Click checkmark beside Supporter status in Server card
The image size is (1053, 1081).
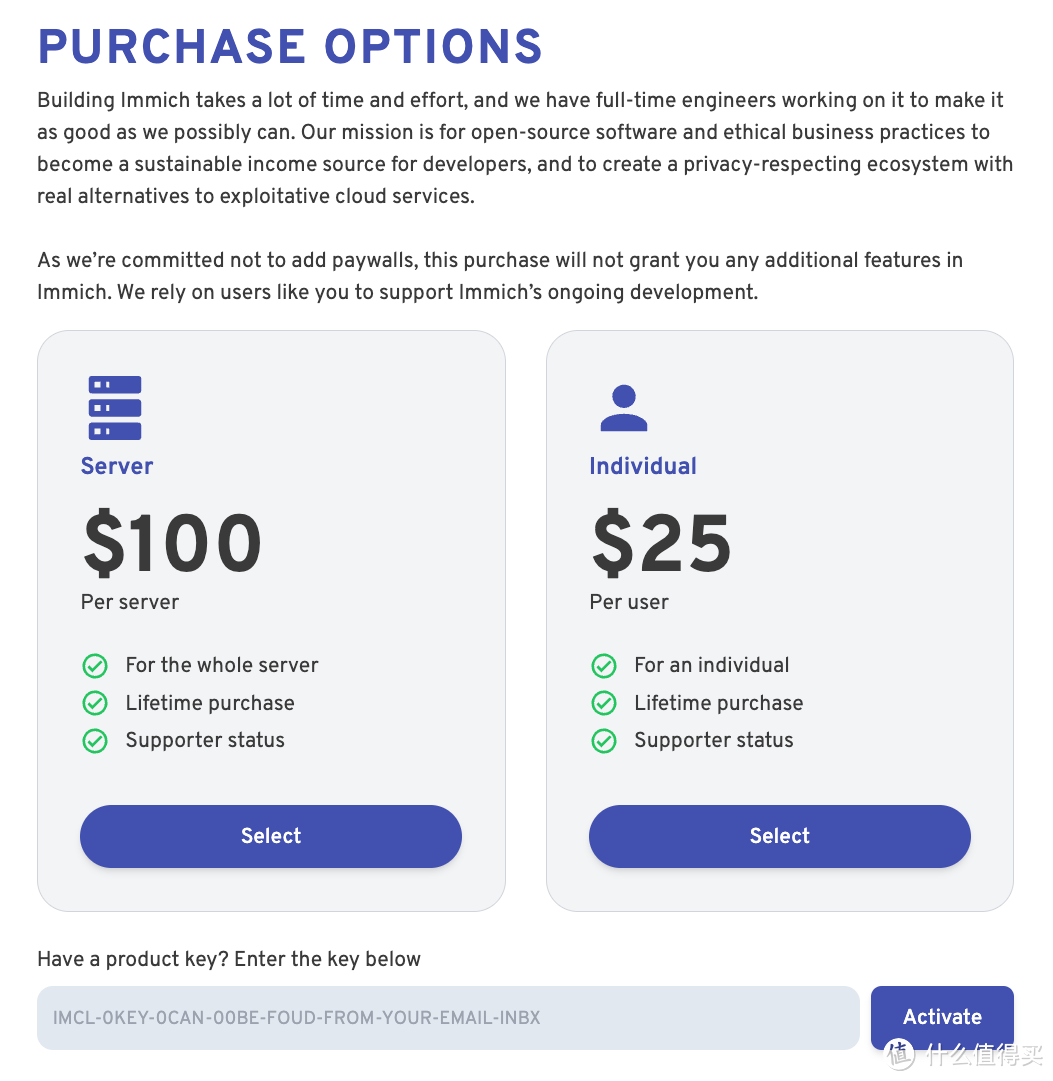(x=95, y=741)
